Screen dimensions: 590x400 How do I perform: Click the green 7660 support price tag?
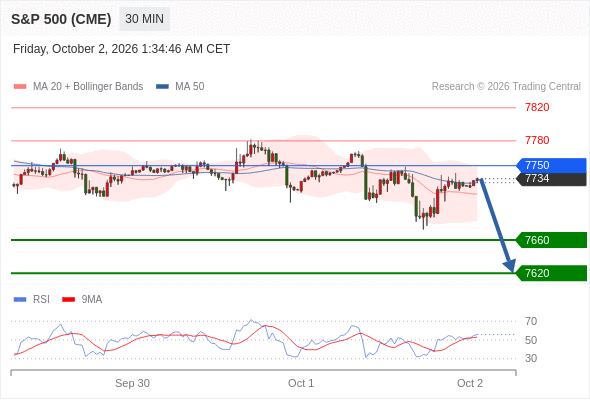tap(551, 240)
